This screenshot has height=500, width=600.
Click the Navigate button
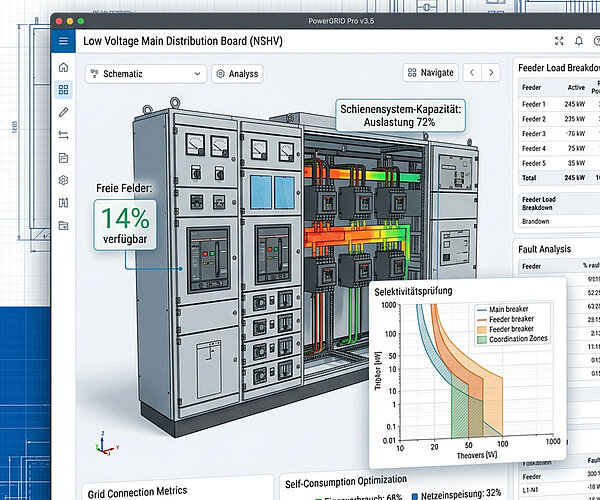[430, 72]
